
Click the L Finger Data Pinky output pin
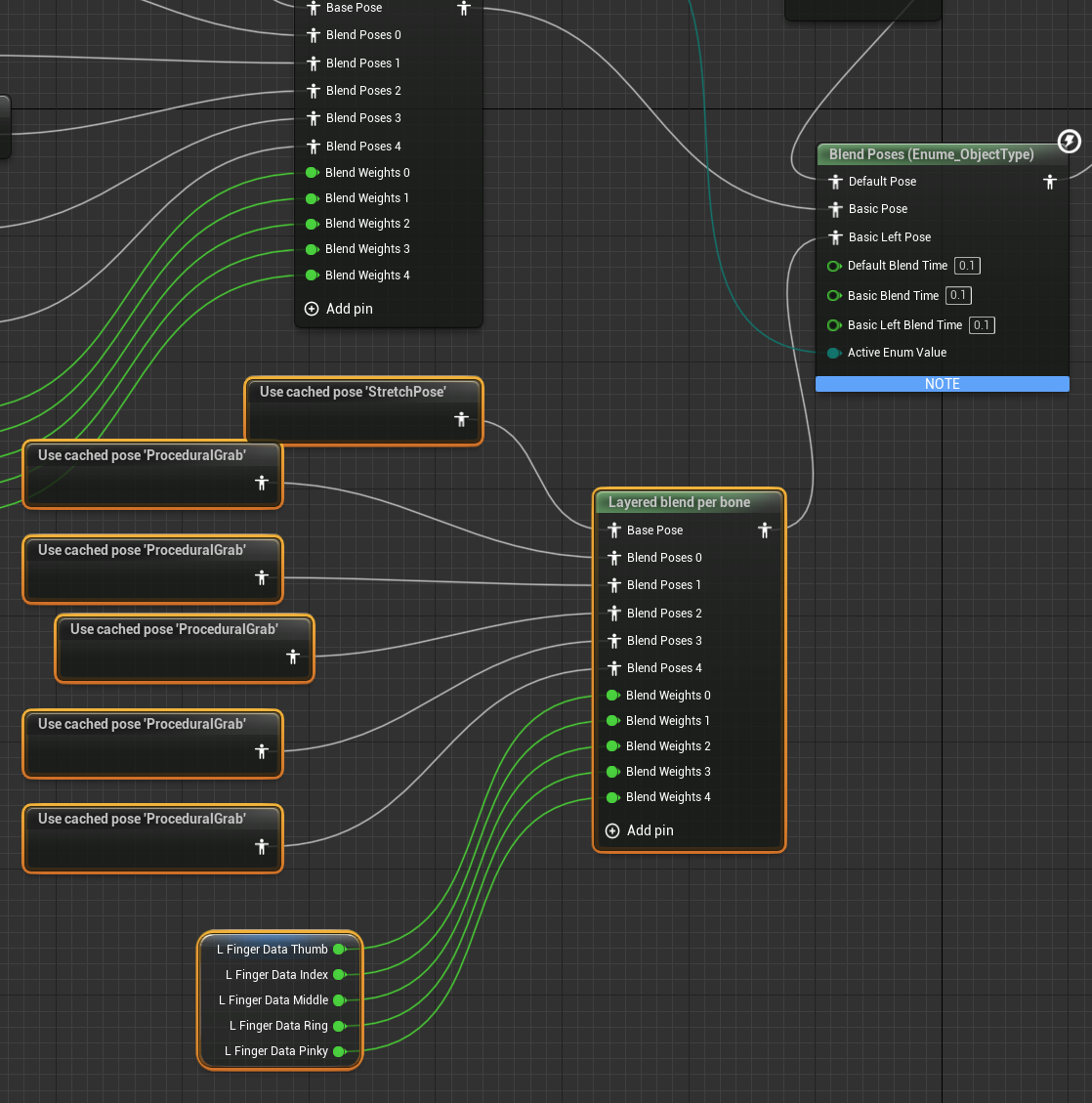[339, 1051]
